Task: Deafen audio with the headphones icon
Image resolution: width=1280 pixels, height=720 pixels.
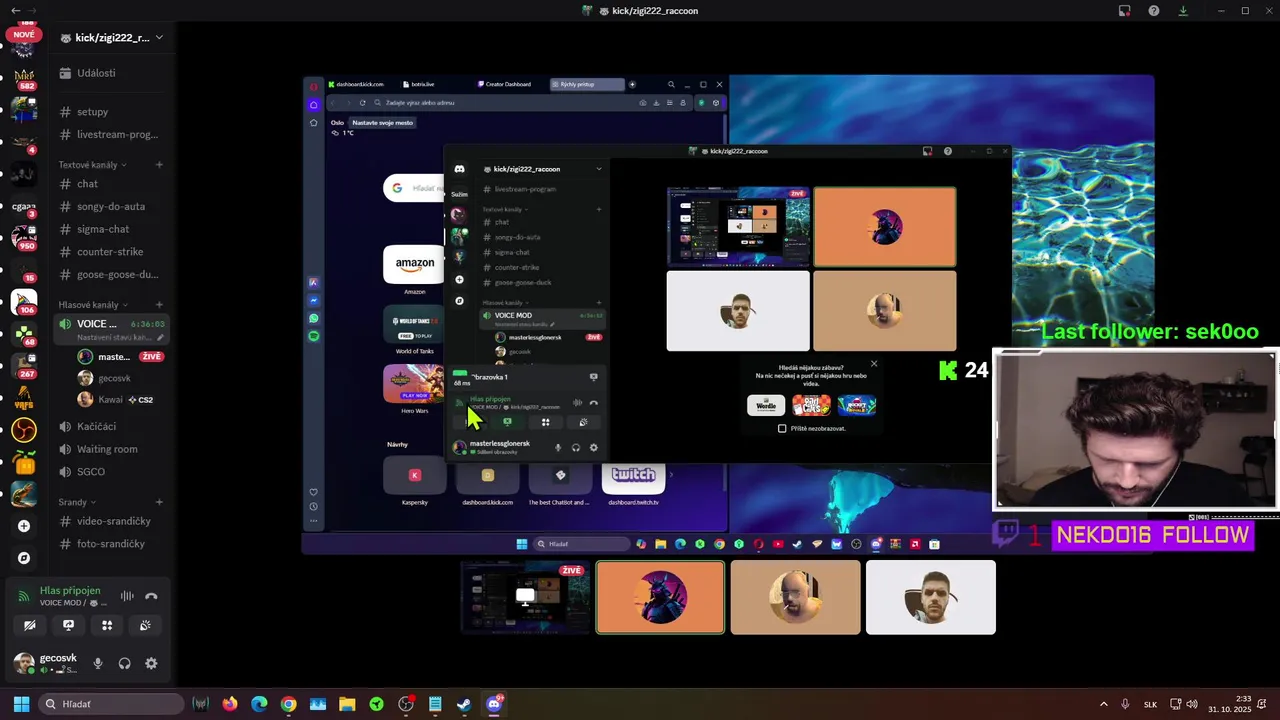Action: pyautogui.click(x=125, y=663)
